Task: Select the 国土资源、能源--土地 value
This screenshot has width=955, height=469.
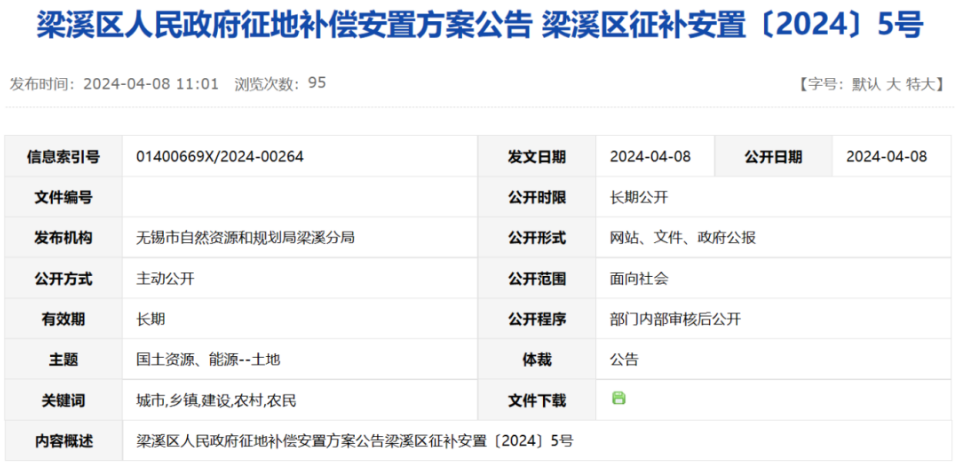Action: tap(208, 359)
